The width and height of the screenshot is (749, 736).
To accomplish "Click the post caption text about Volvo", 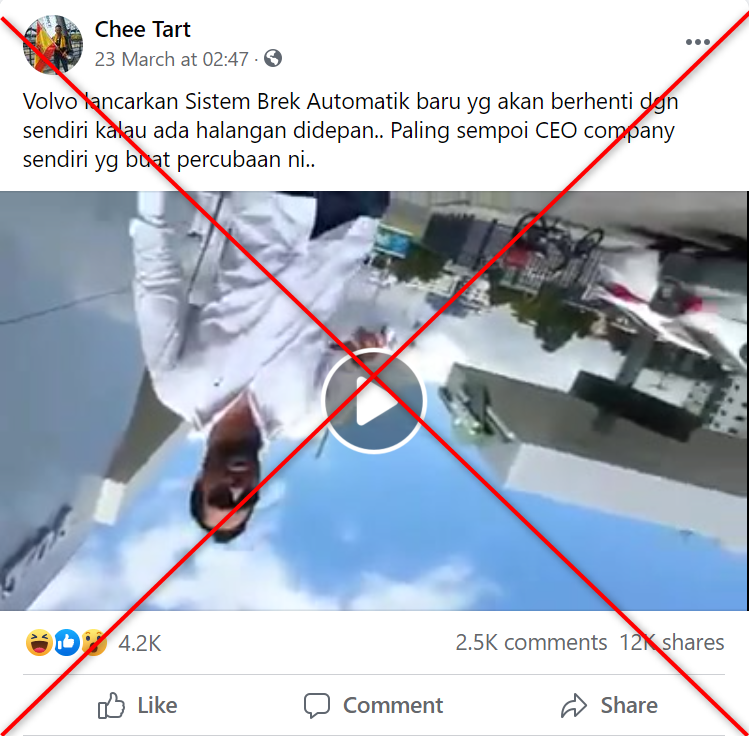I will (350, 130).
